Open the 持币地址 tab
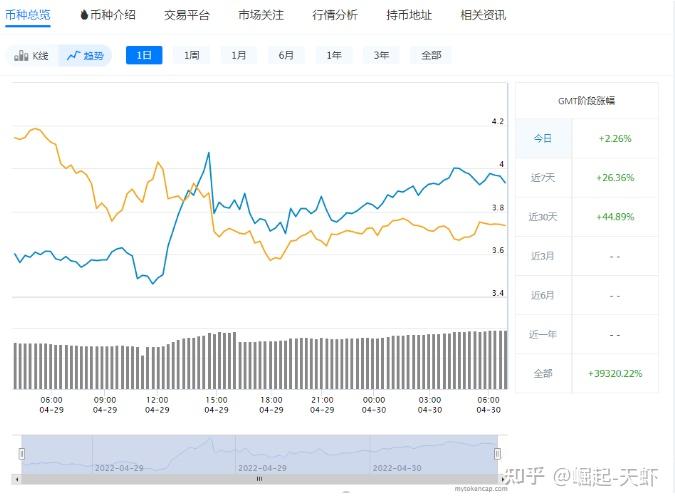This screenshot has width=675, height=504. pyautogui.click(x=409, y=15)
